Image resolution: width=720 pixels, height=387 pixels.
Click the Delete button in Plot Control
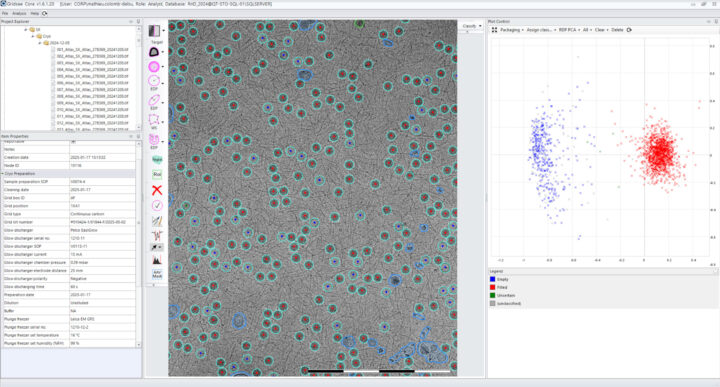618,30
